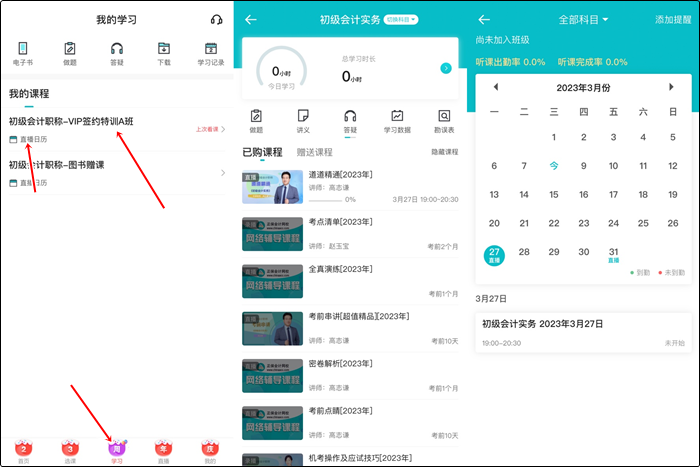Open 答疑 icon in 初级会计实务 screen
Viewport: 700px width, 467px height.
click(x=350, y=121)
